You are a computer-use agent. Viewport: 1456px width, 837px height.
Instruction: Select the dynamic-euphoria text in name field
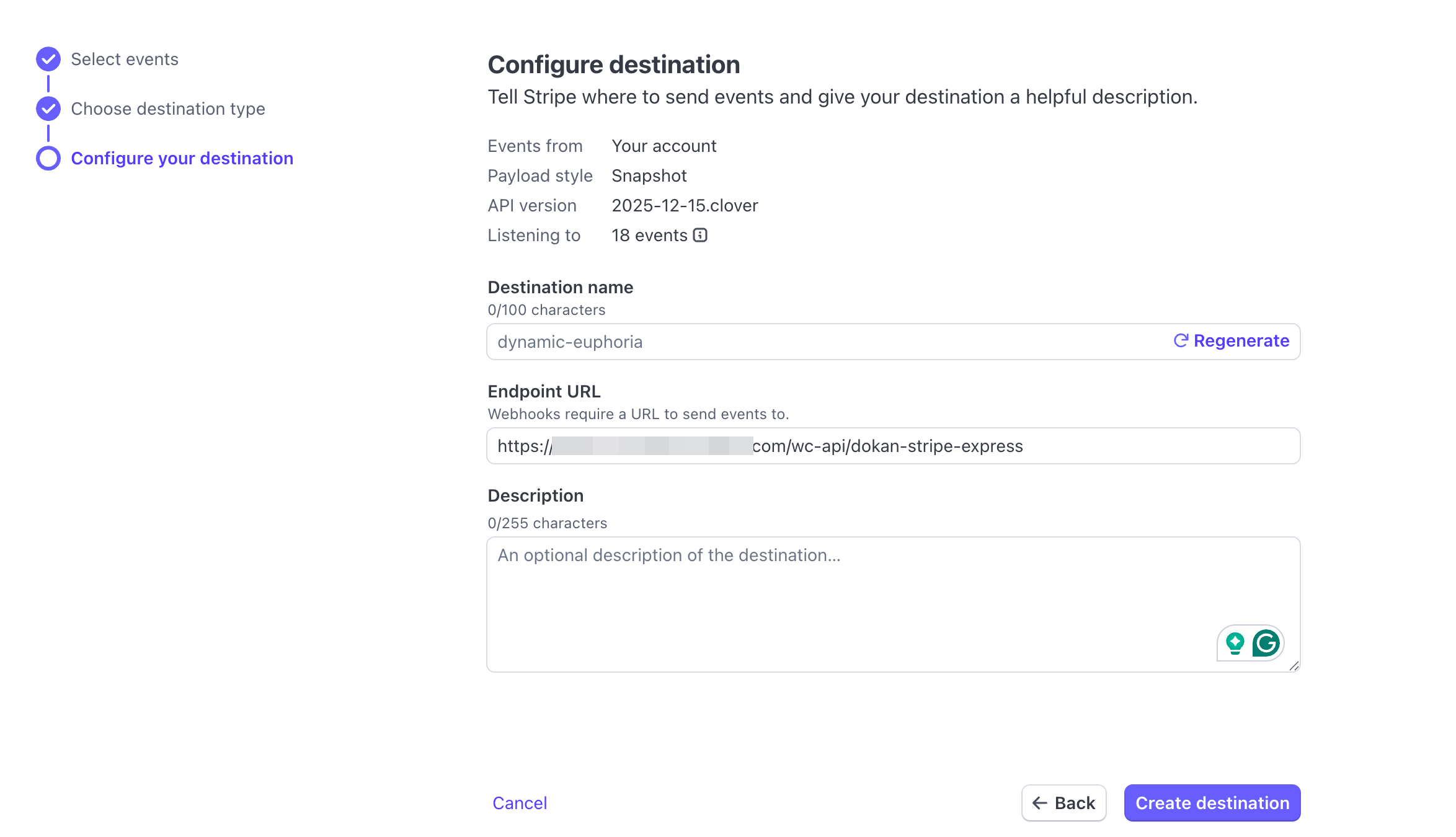coord(569,341)
